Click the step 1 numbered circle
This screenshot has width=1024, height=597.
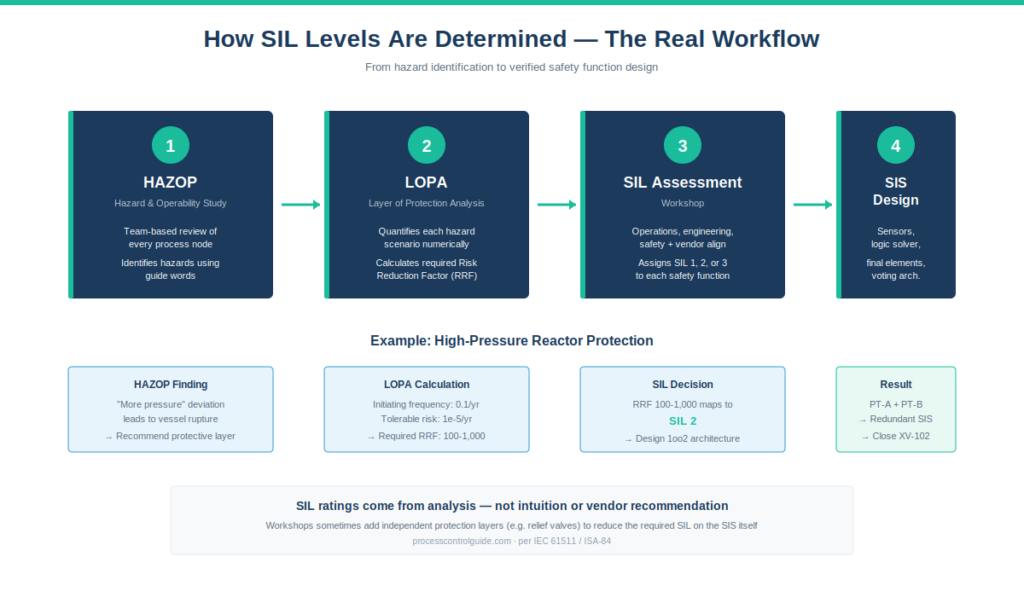[170, 145]
